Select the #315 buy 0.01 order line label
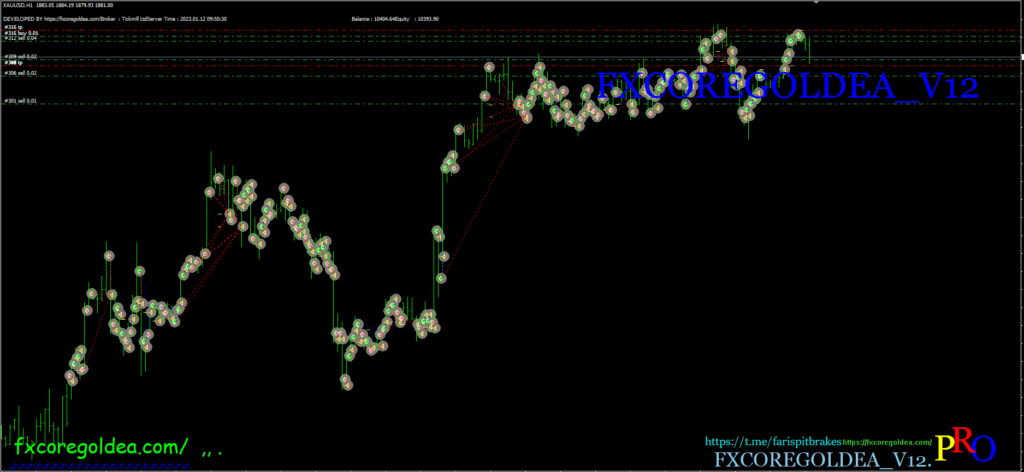 click(x=21, y=33)
